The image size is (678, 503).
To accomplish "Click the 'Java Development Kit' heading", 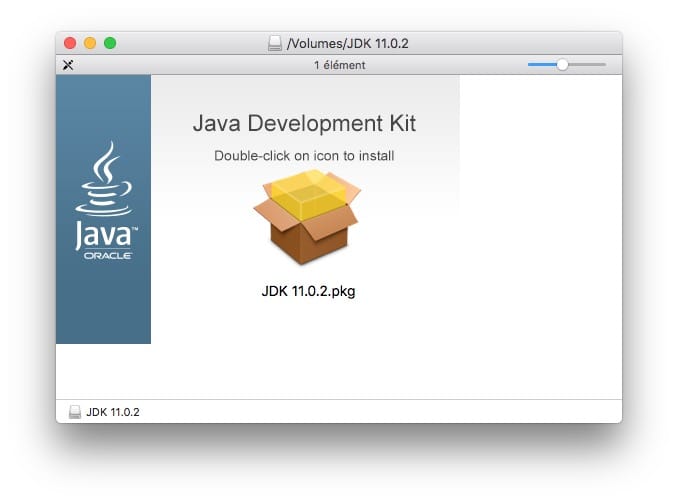I will click(x=304, y=123).
